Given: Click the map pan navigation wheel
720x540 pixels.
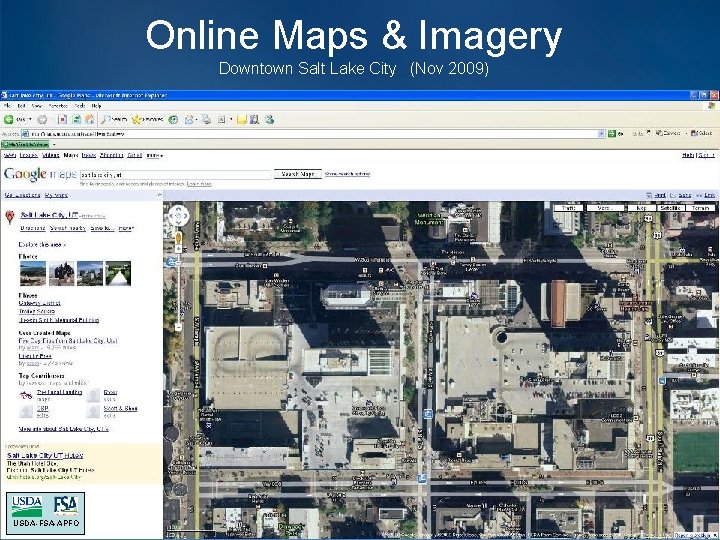Looking at the screenshot, I should click(x=179, y=216).
